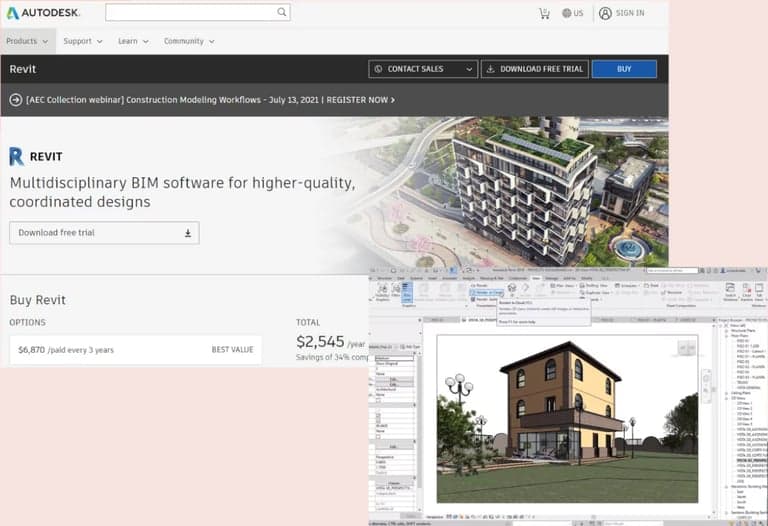Click the blue Buy button
This screenshot has width=768, height=526.
pyautogui.click(x=624, y=69)
